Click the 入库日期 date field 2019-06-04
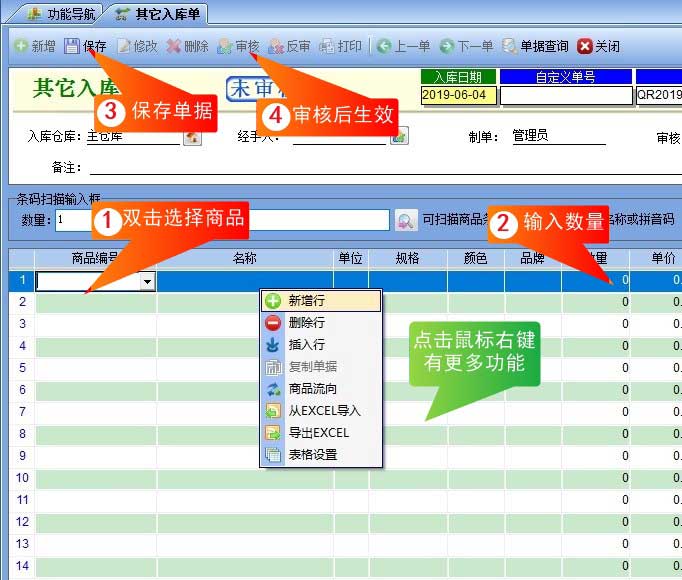The width and height of the screenshot is (682, 580). click(x=458, y=95)
